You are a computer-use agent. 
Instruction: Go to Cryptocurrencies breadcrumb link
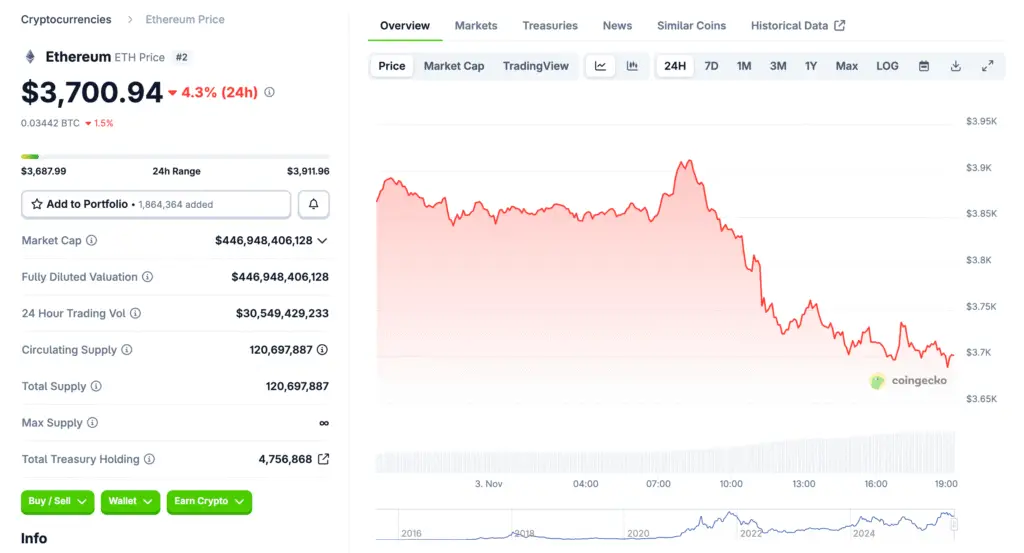click(68, 19)
